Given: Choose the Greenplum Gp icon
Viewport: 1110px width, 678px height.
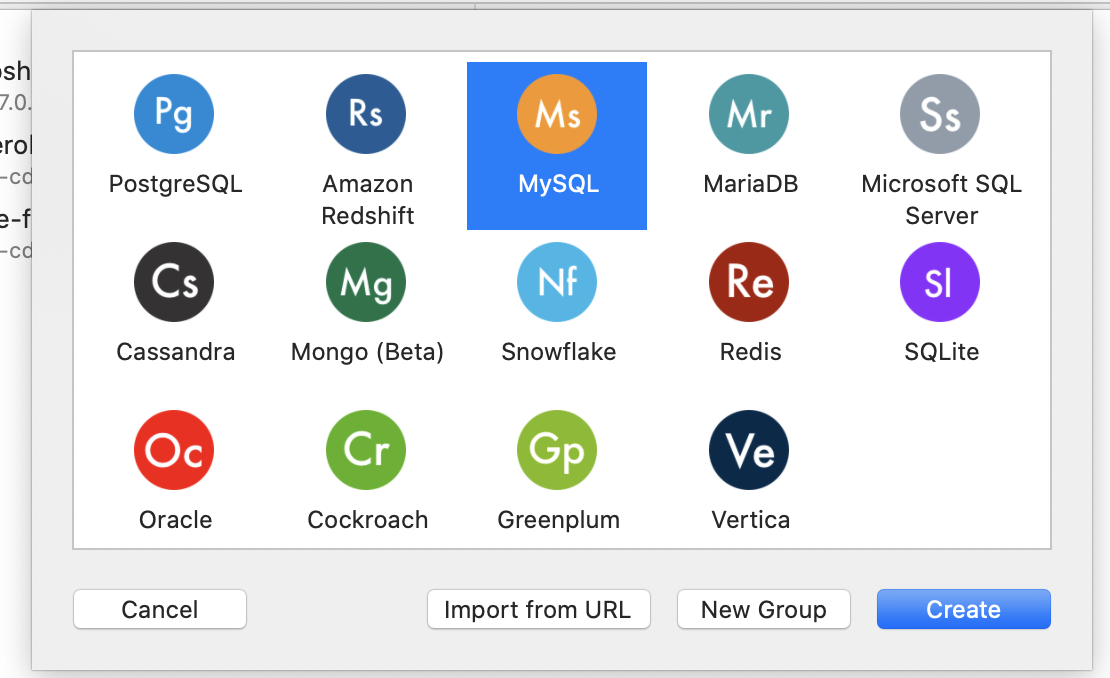Looking at the screenshot, I should click(557, 450).
